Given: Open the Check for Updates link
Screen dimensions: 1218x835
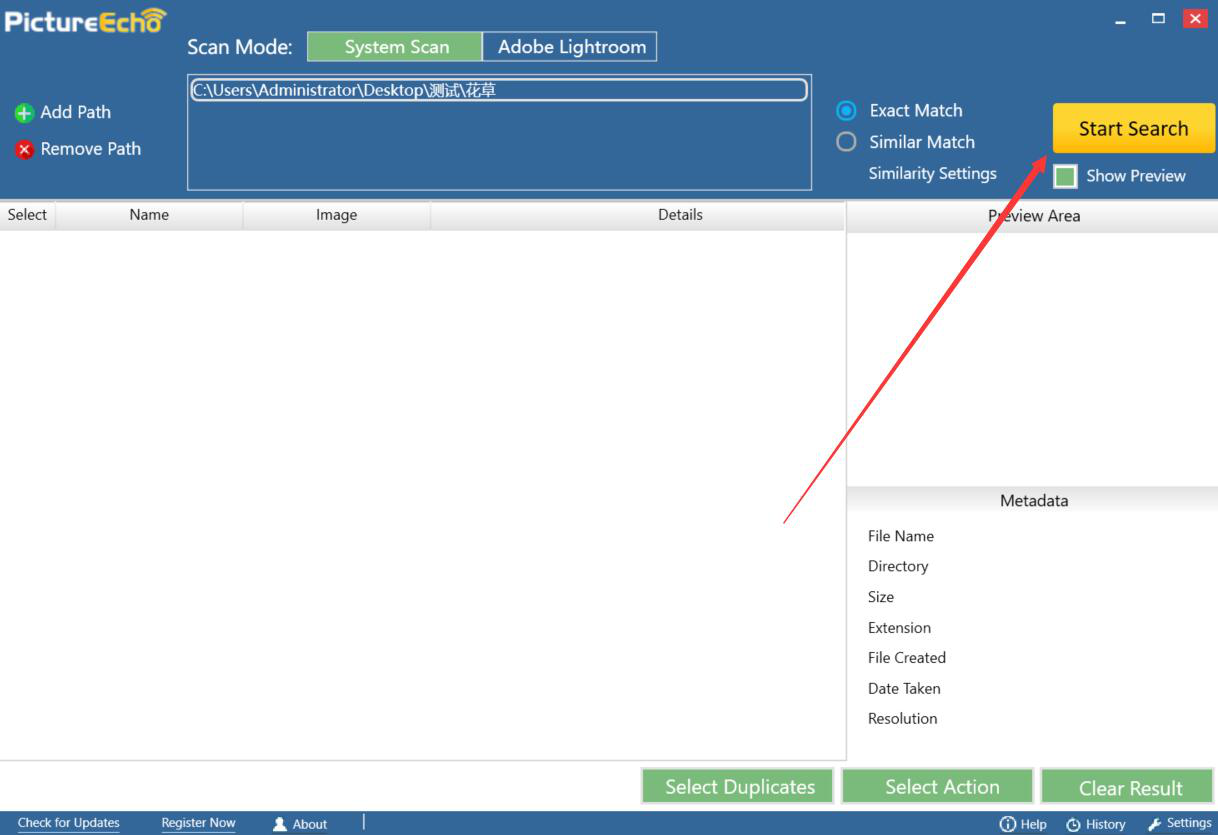Looking at the screenshot, I should tap(69, 823).
